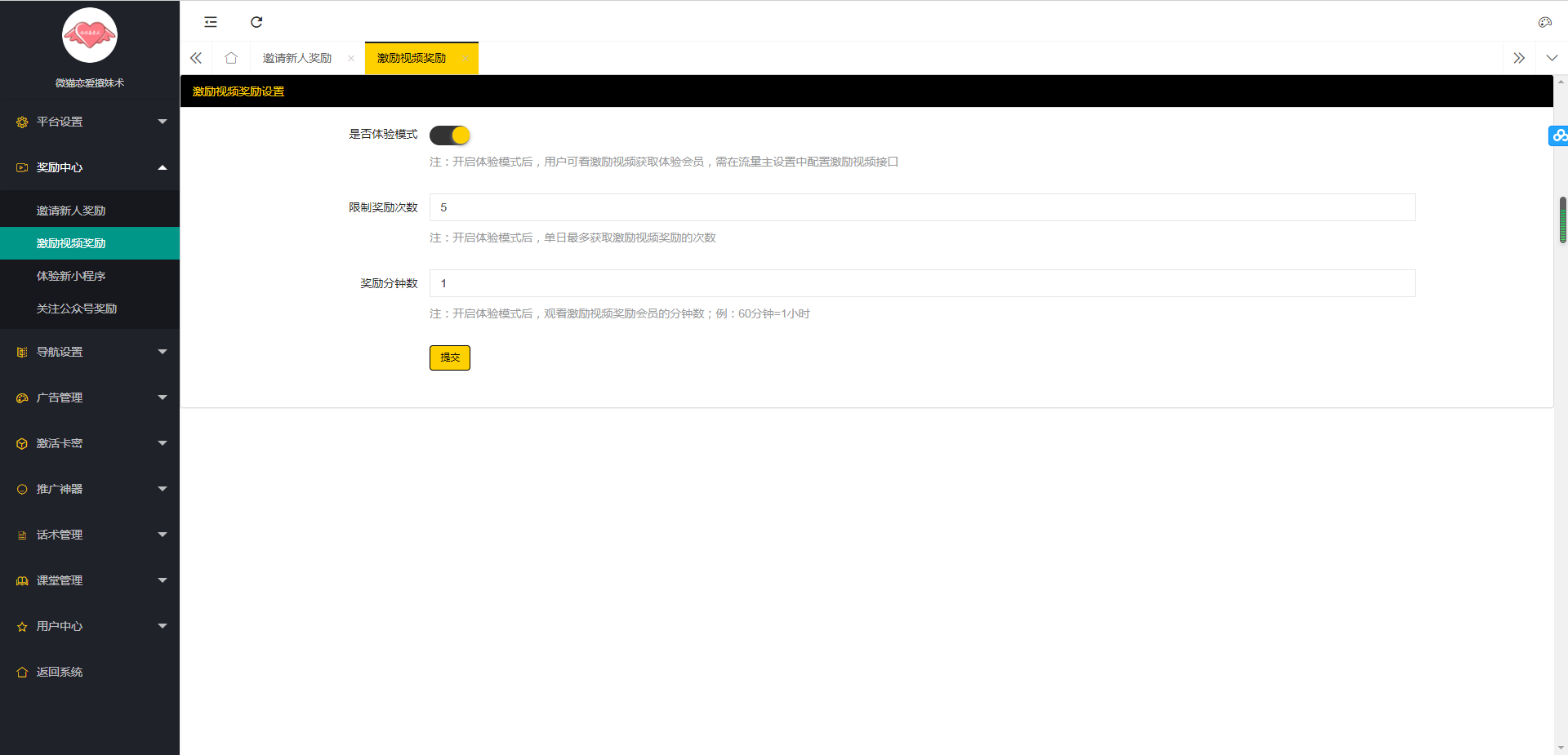
Task: Close the 激励视频奖励 tab
Action: pyautogui.click(x=465, y=58)
